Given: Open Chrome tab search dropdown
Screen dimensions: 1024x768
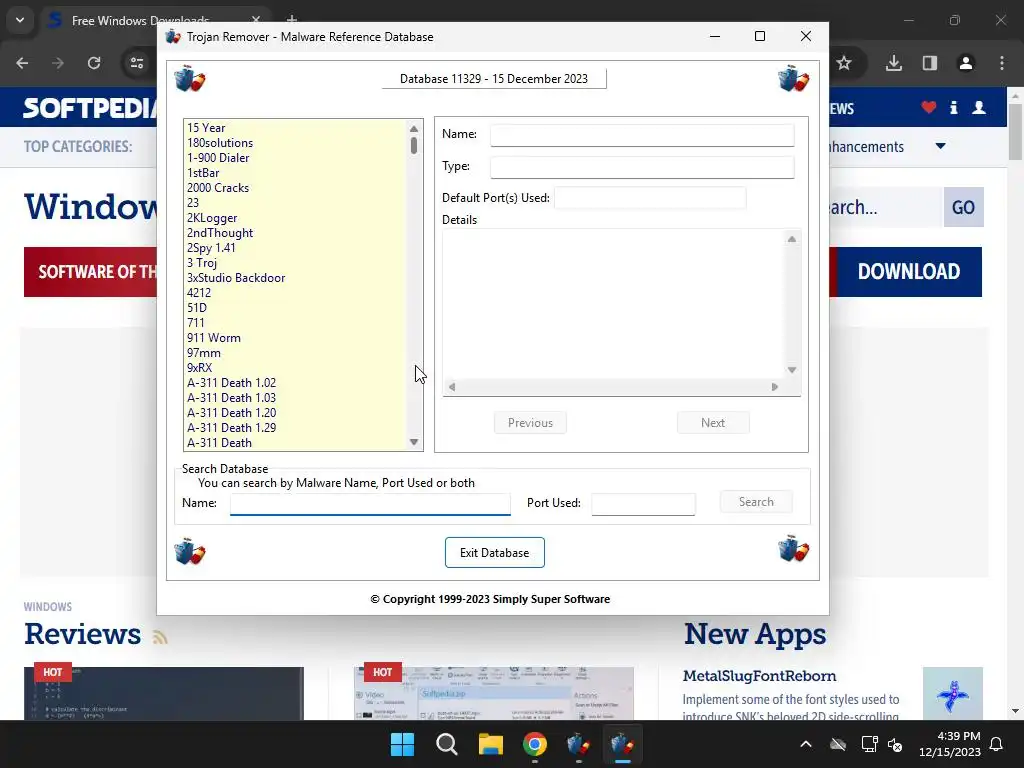Looking at the screenshot, I should coord(20,20).
